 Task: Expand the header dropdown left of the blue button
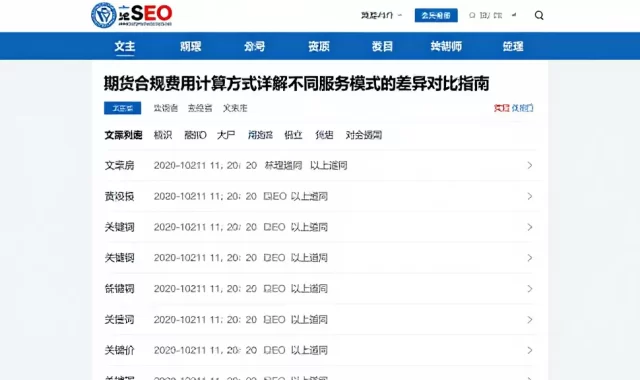[381, 16]
